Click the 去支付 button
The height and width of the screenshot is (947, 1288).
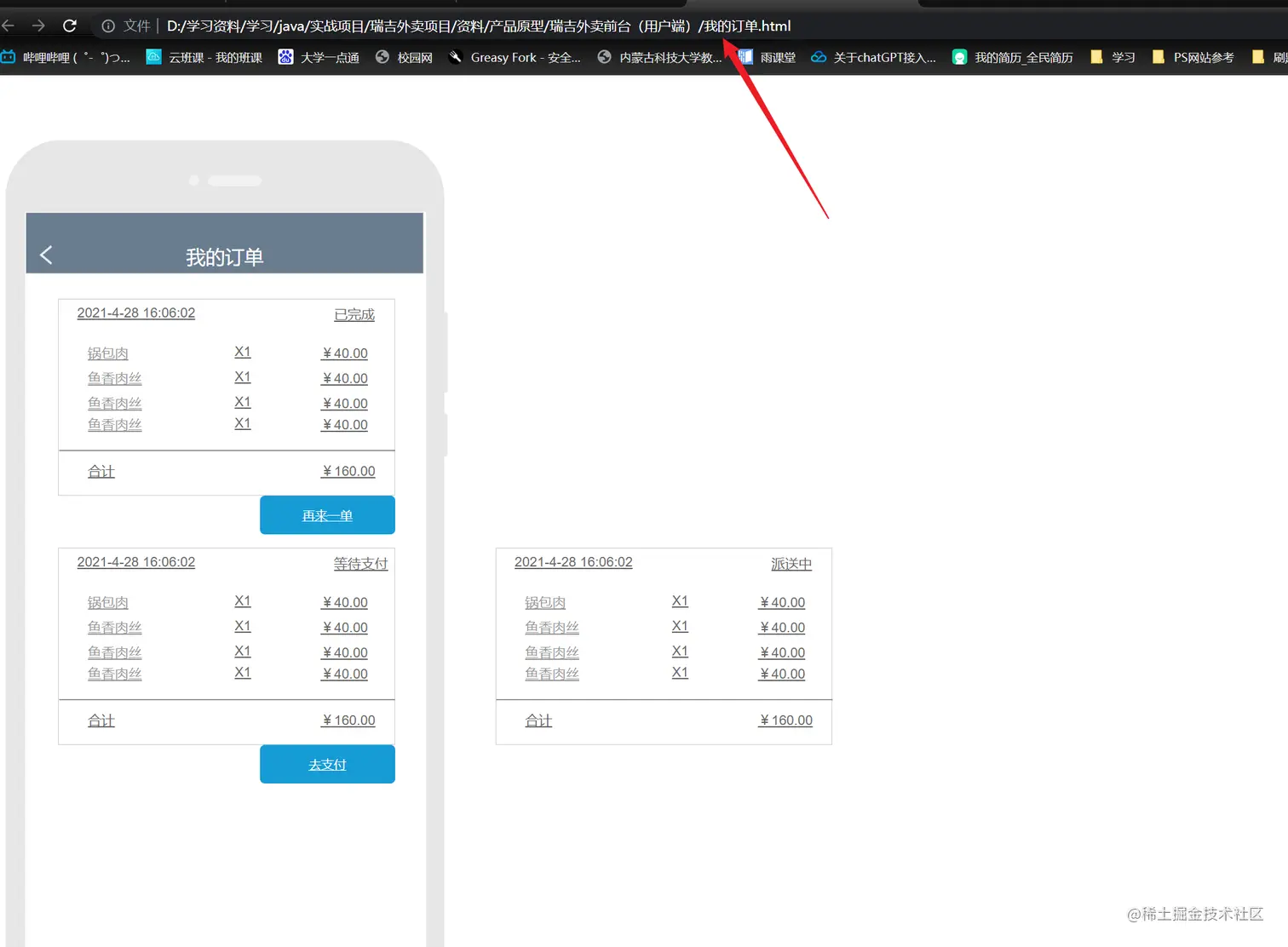point(327,765)
